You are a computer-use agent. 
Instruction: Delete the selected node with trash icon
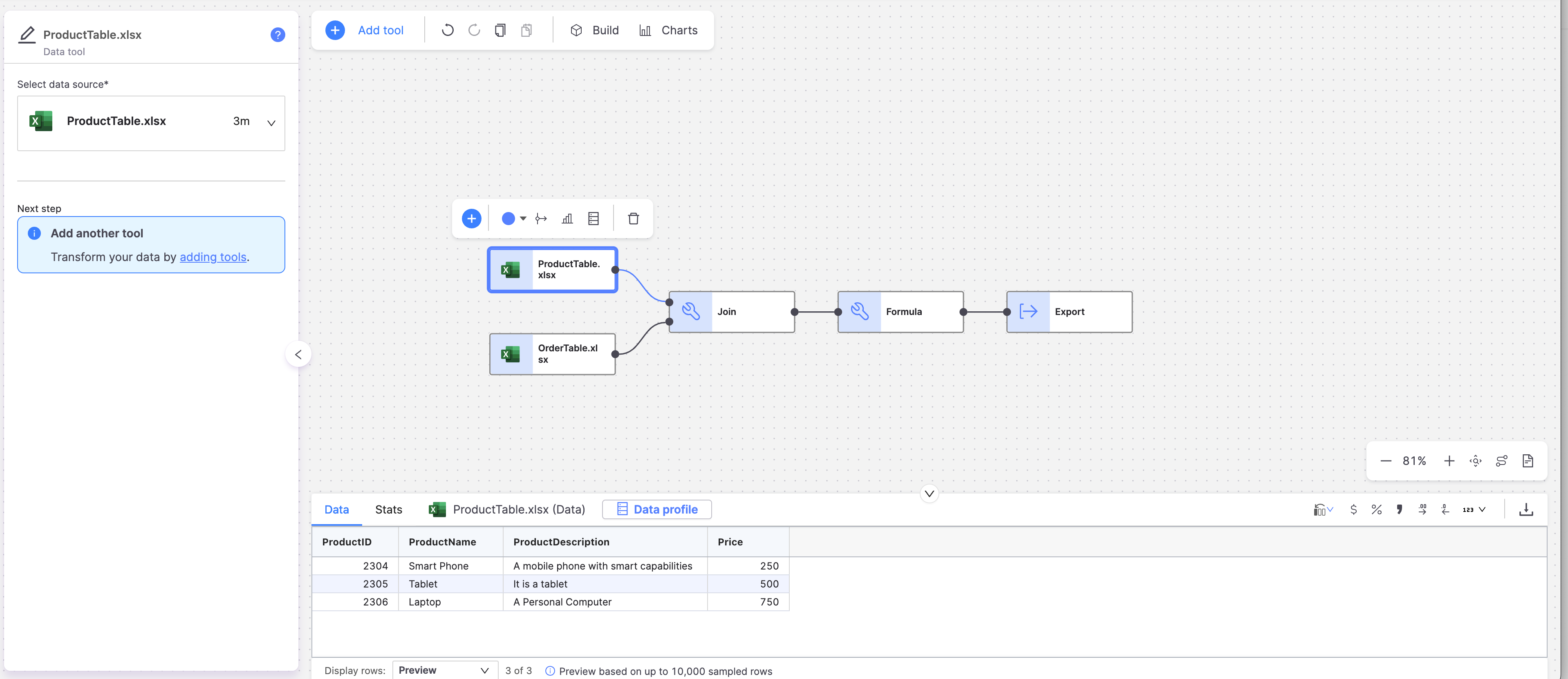(633, 219)
